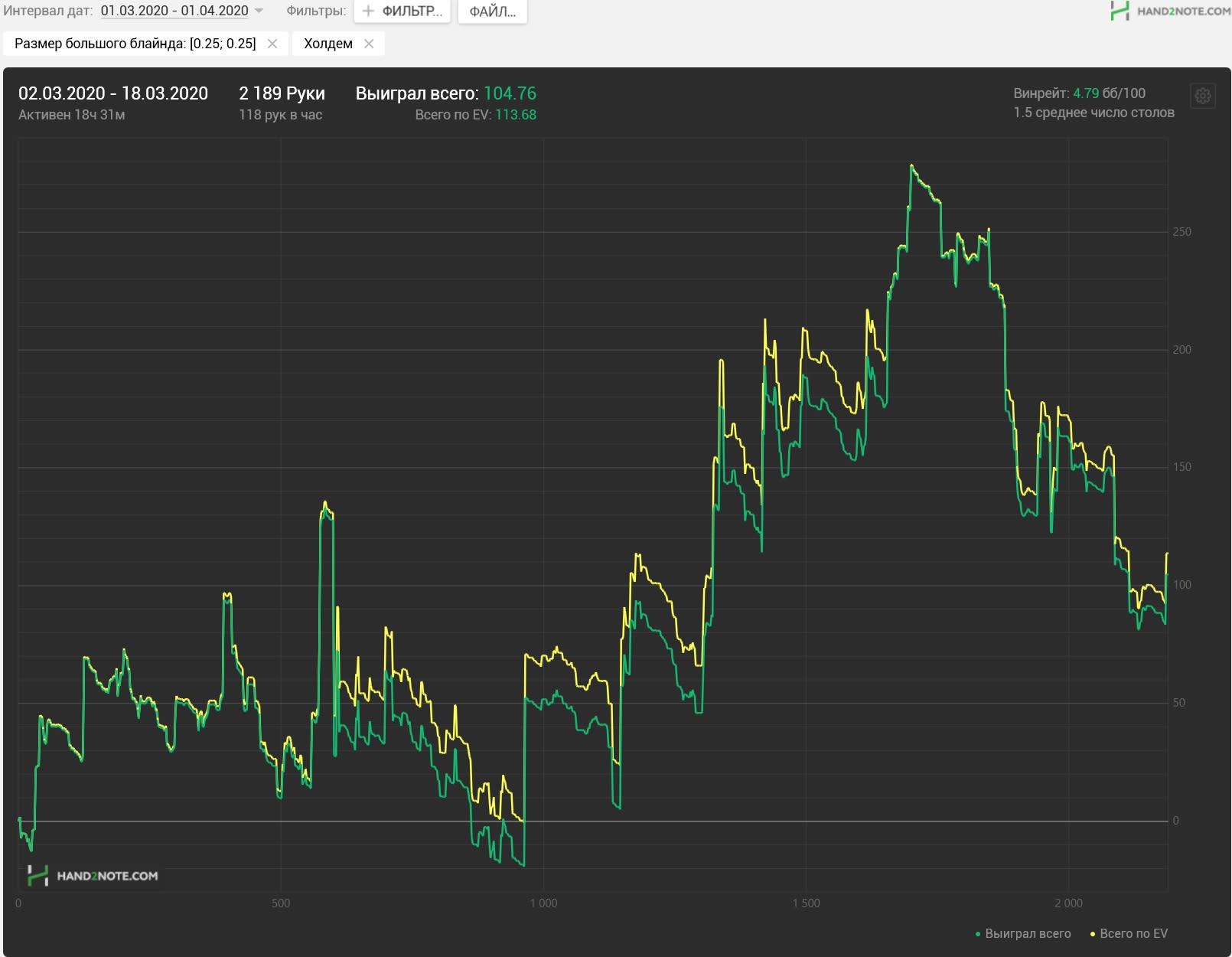
Task: Click the EV total value 113.68
Action: point(516,115)
